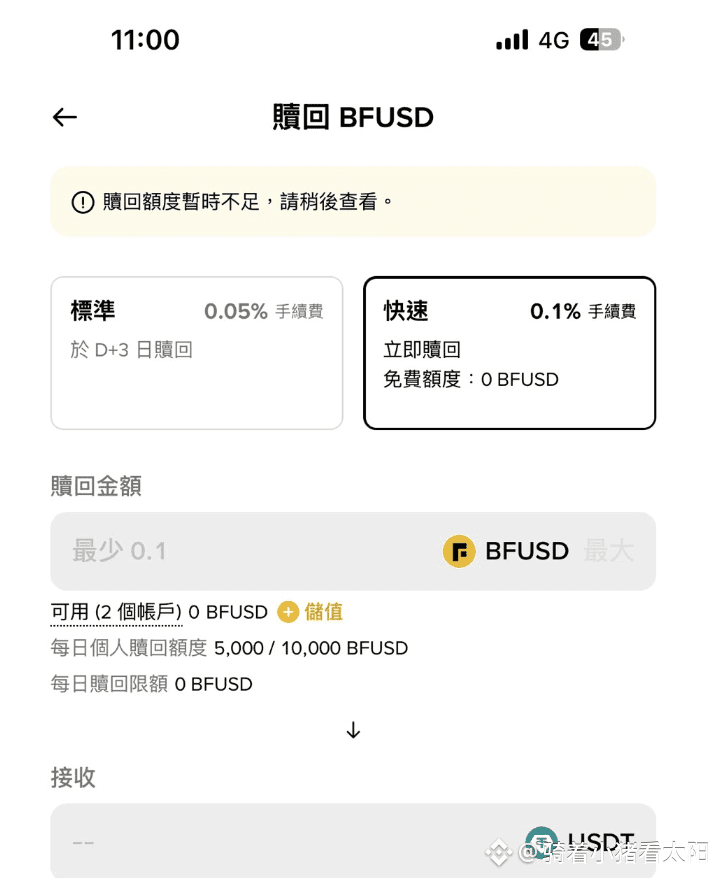Tap the battery indicator icon
Screen dimensions: 718x878
(x=602, y=40)
